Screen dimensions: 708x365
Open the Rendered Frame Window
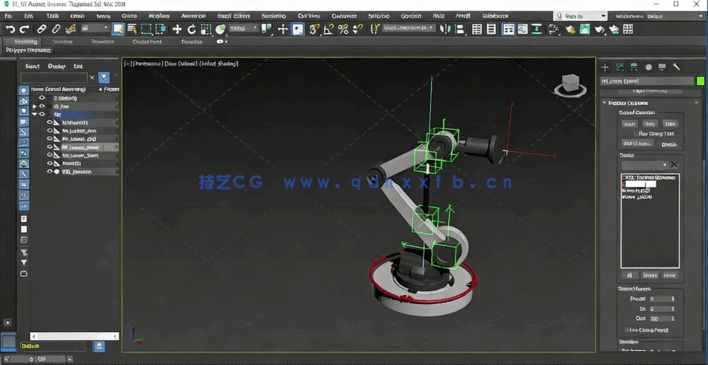[x=585, y=29]
